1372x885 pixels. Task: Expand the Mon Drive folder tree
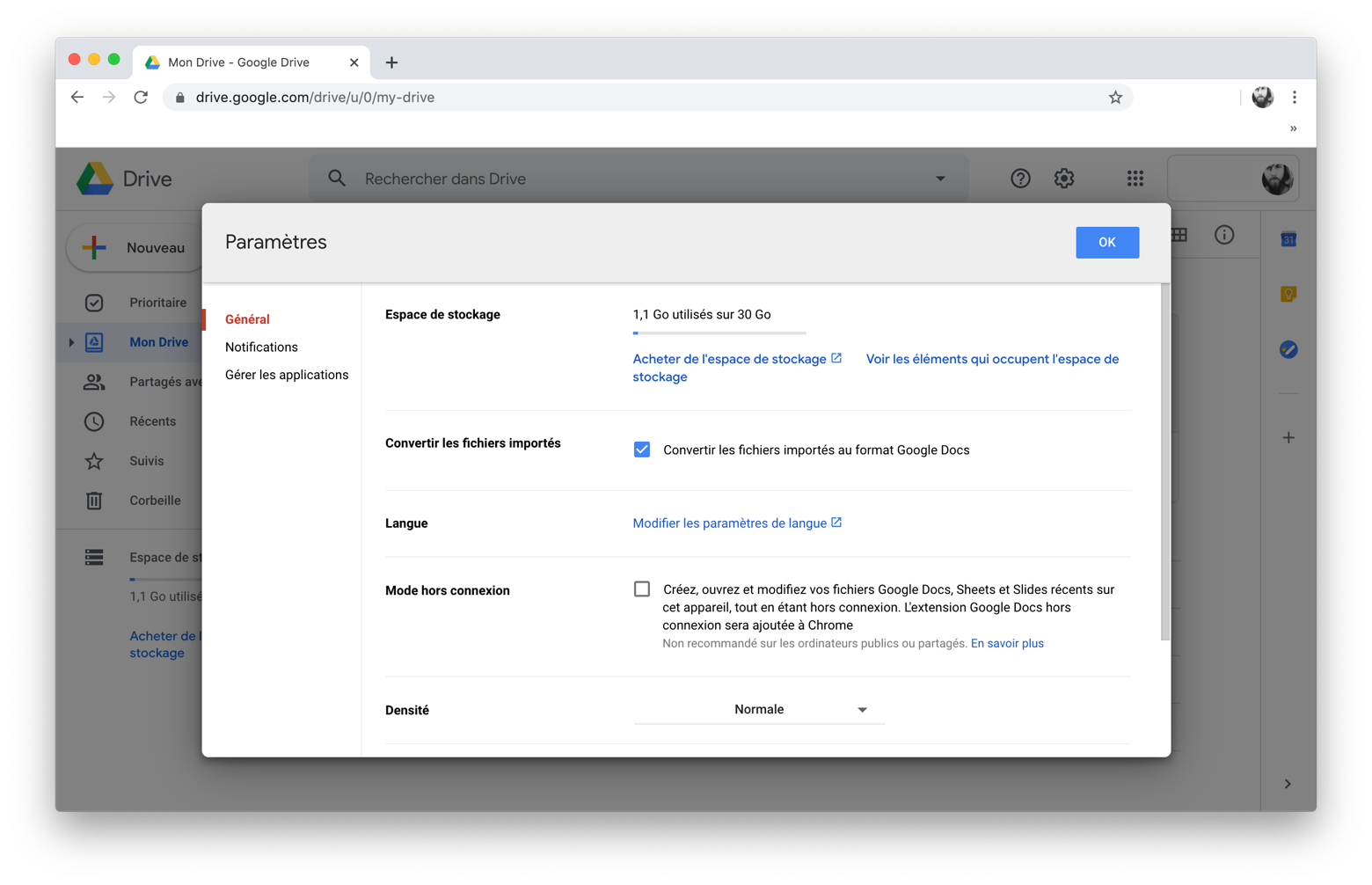(71, 342)
